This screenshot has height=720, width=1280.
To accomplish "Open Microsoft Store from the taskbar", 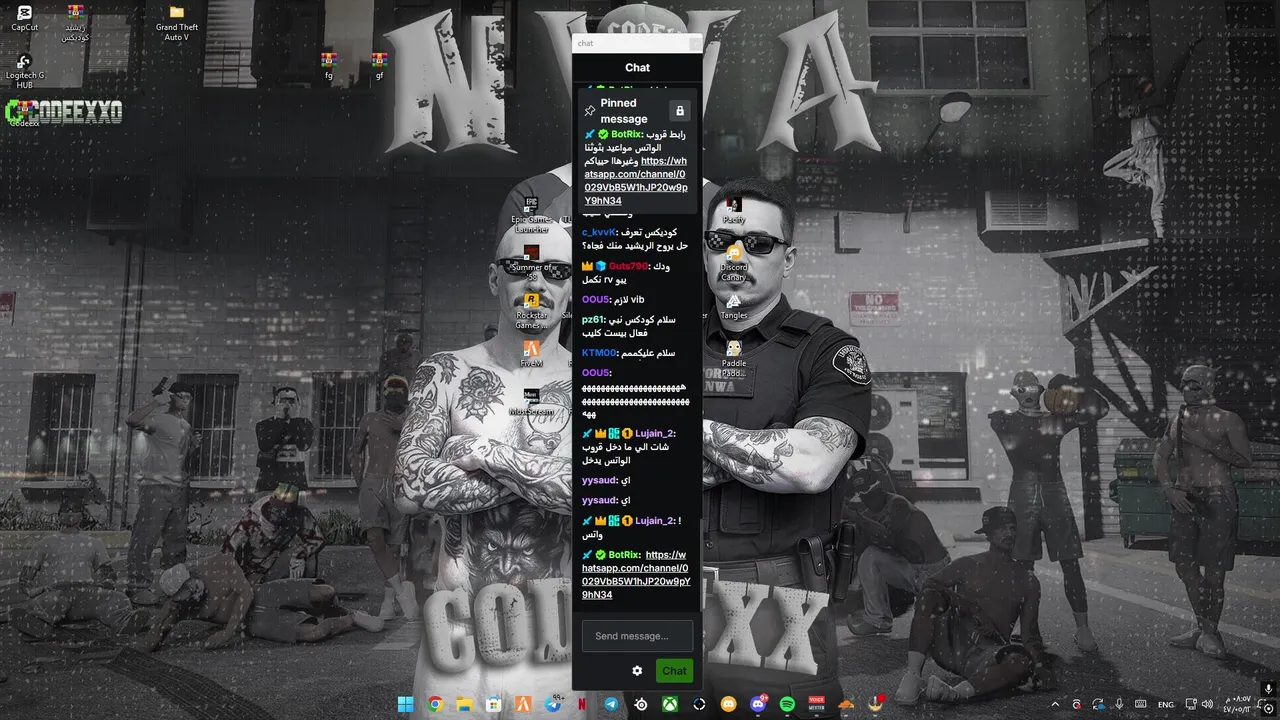I will point(494,704).
